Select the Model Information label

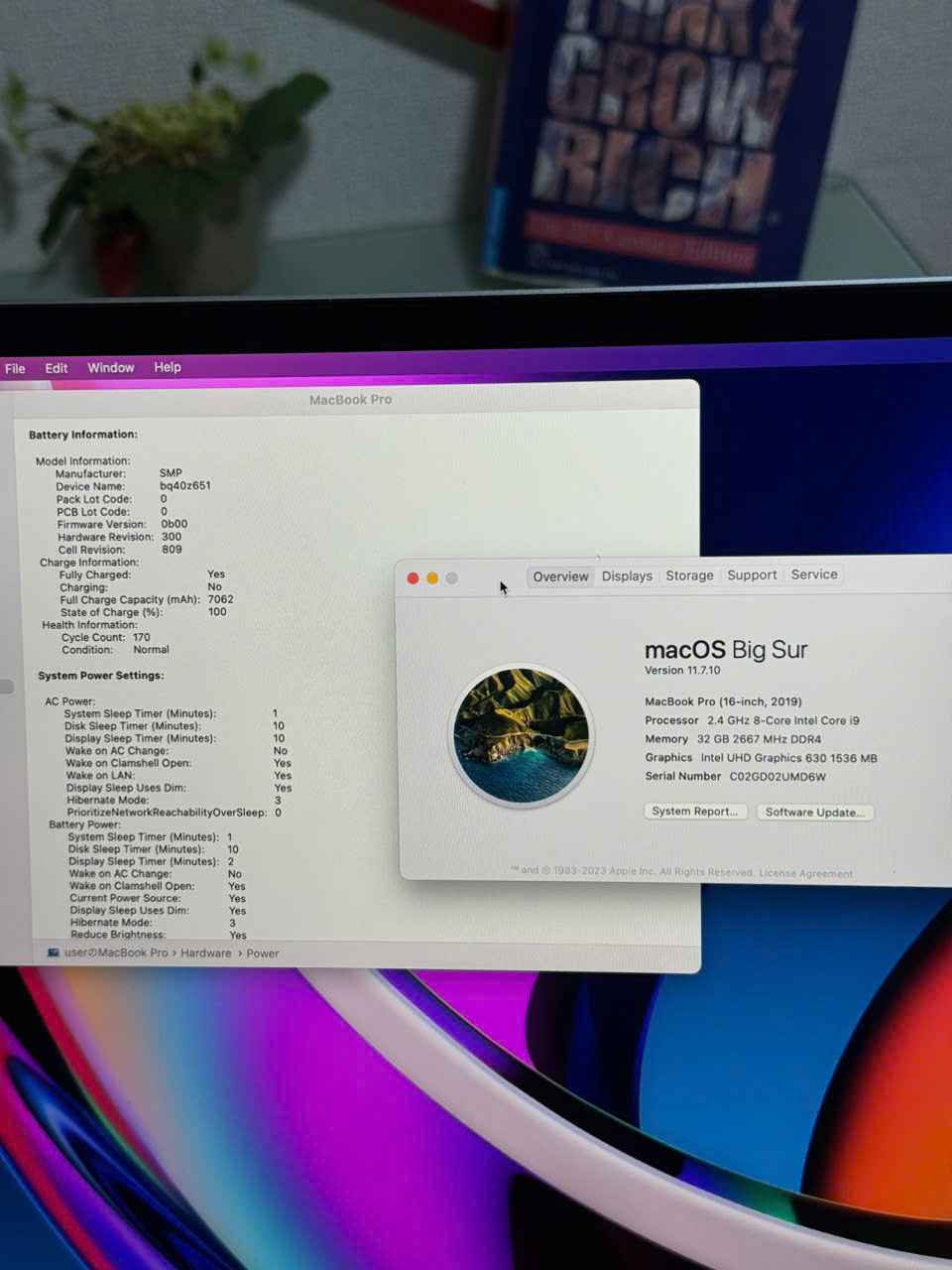click(x=83, y=461)
